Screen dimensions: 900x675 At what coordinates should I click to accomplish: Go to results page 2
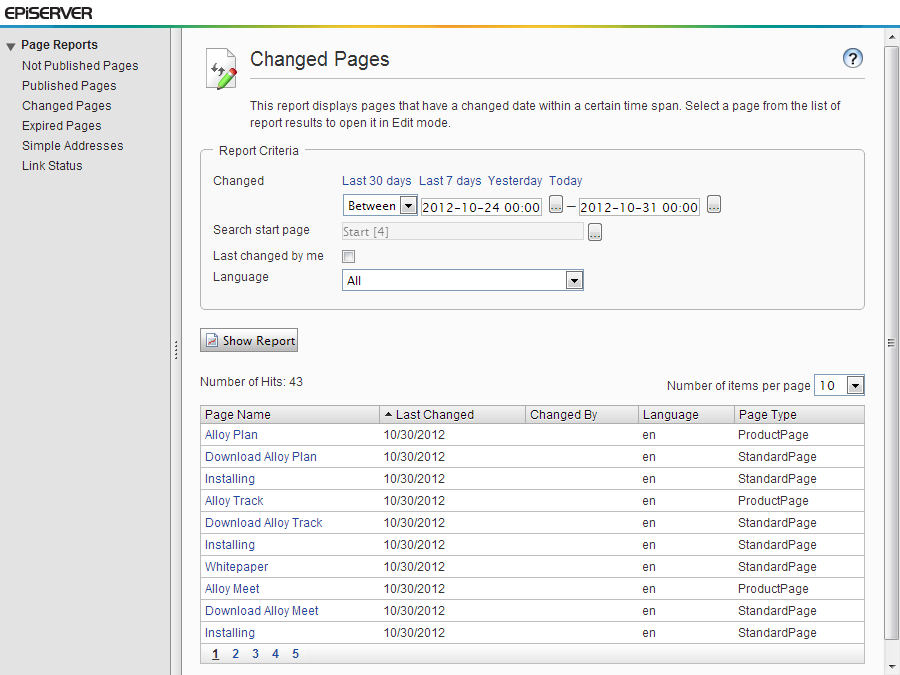click(235, 654)
